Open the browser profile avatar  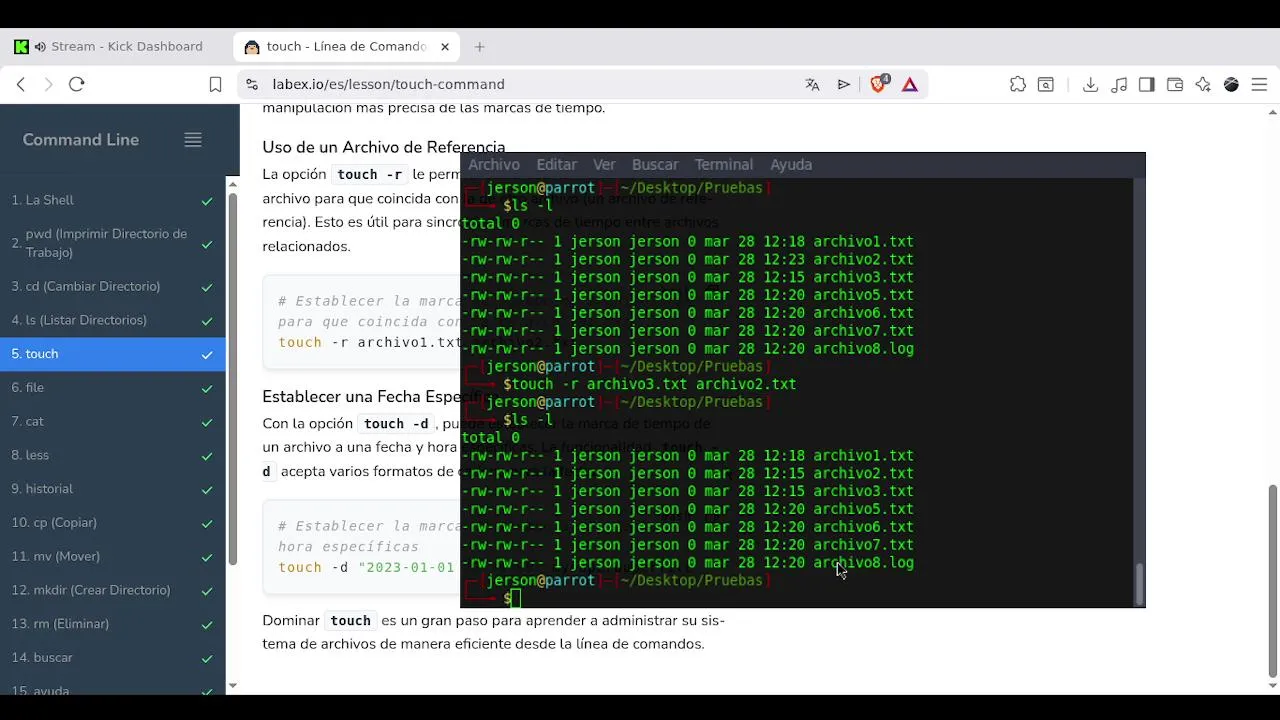coord(1231,85)
